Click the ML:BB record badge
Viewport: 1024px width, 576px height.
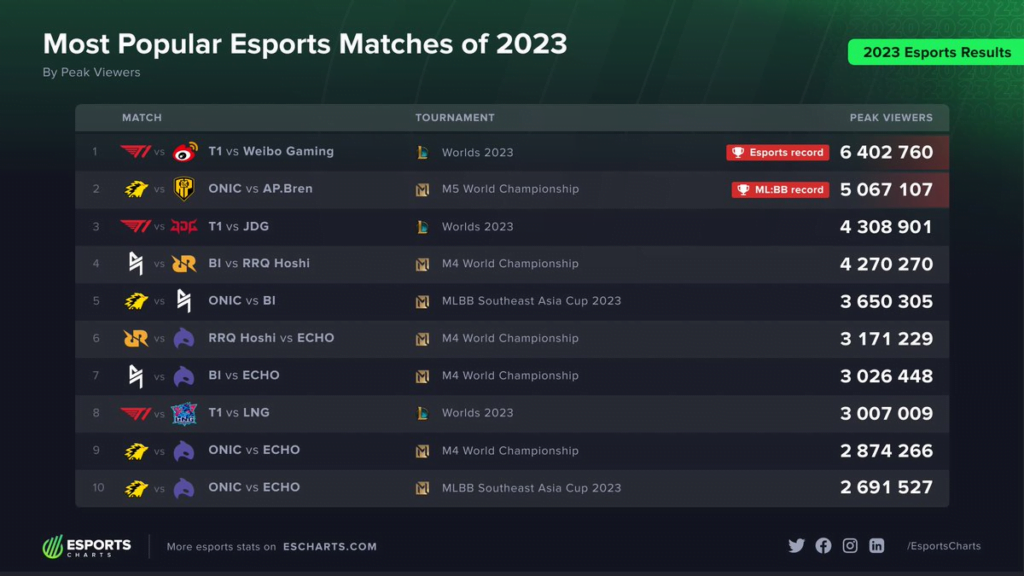coord(780,189)
